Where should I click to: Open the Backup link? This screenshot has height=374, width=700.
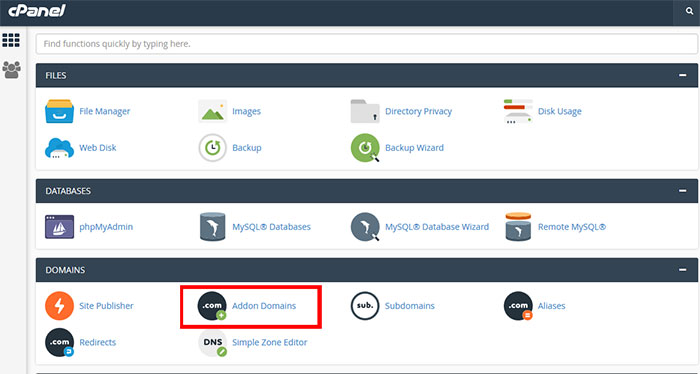[247, 148]
